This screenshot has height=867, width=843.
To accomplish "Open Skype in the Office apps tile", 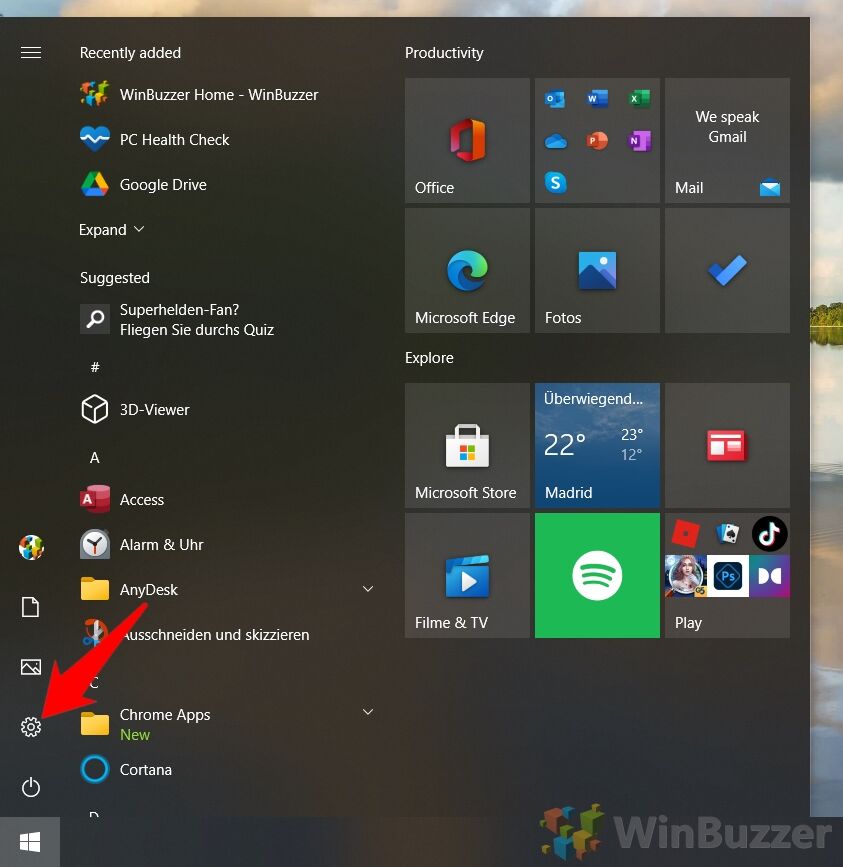I will (556, 182).
